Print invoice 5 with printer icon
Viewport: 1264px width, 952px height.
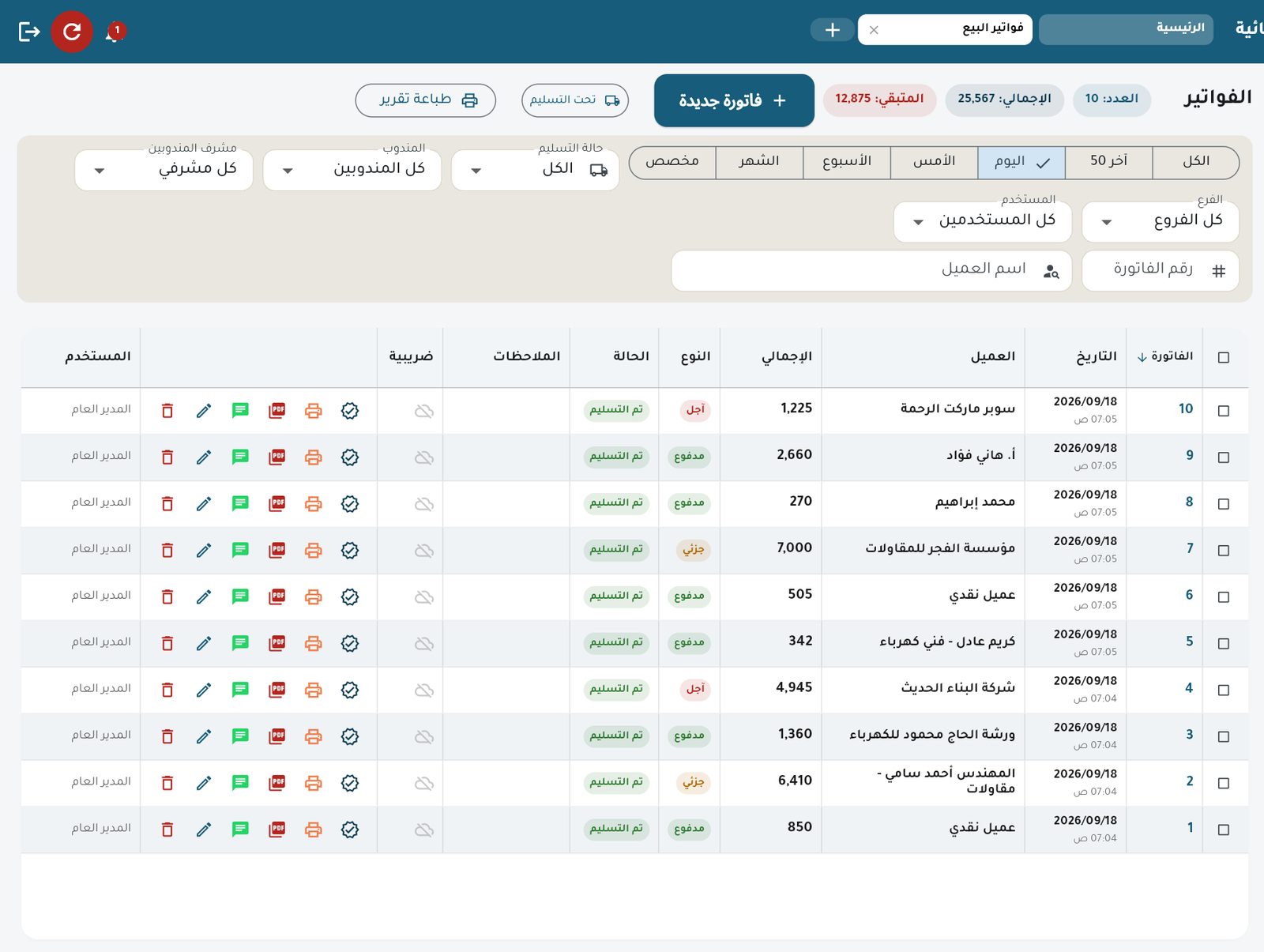tap(314, 644)
